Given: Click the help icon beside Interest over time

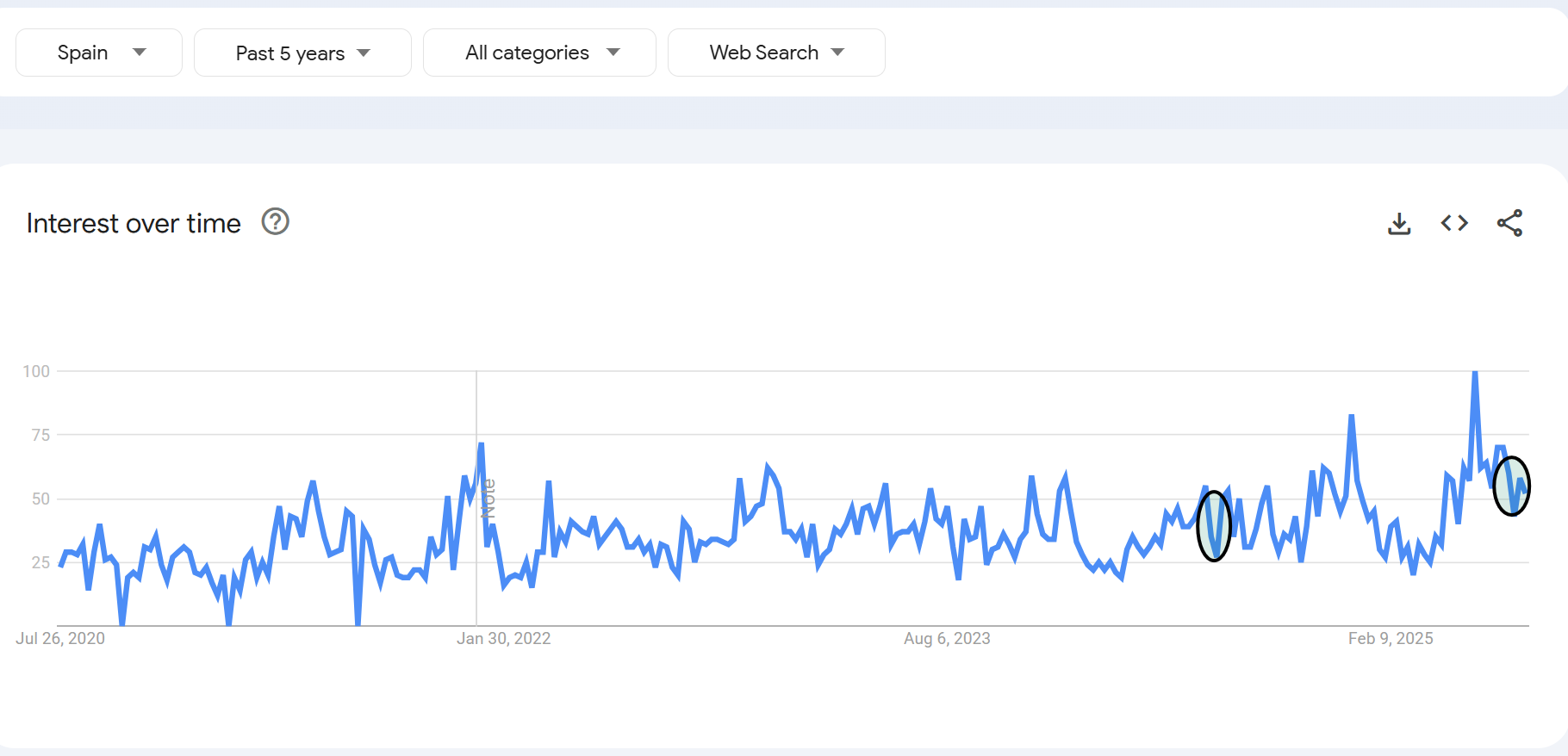Looking at the screenshot, I should click(x=275, y=222).
